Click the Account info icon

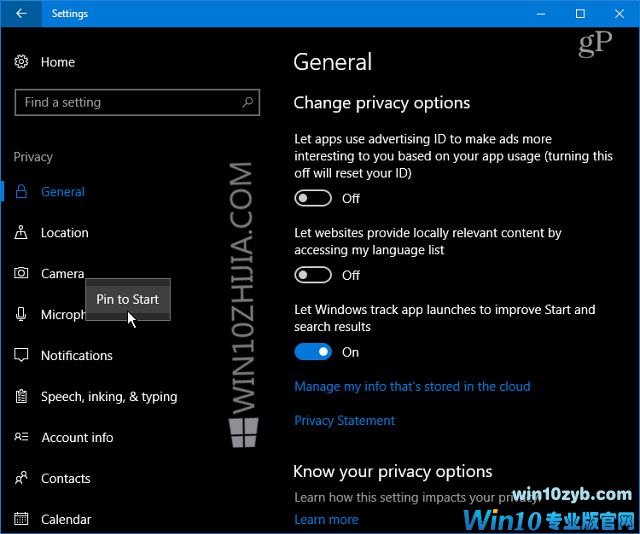pyautogui.click(x=21, y=437)
